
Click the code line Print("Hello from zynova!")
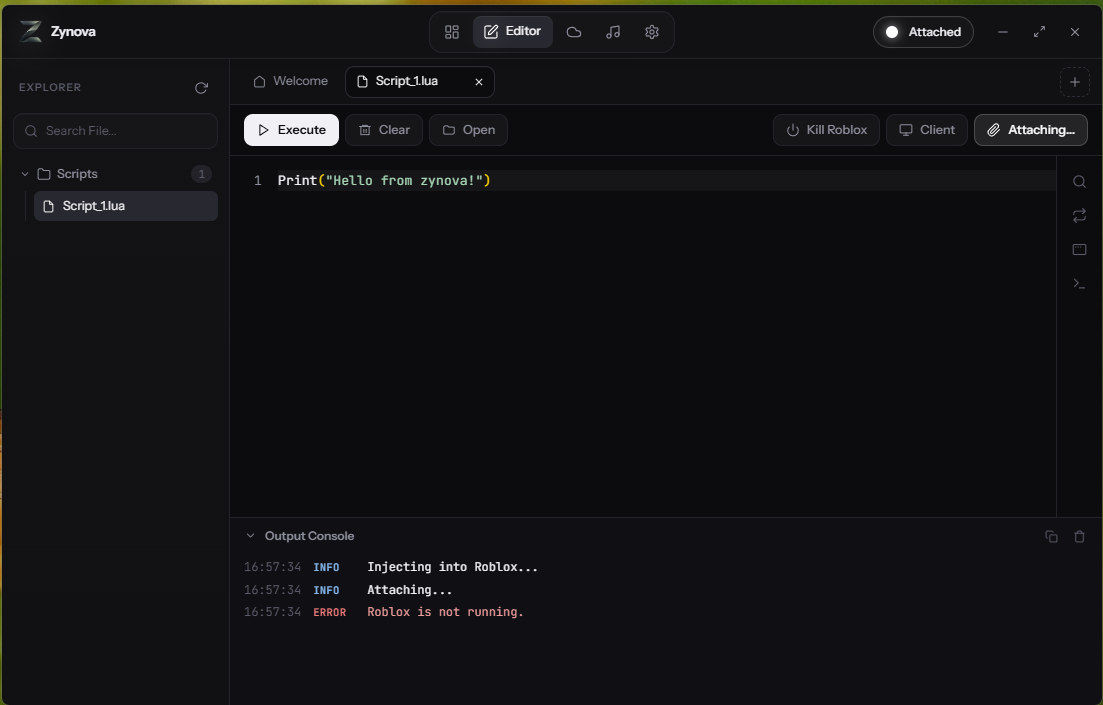pos(384,181)
